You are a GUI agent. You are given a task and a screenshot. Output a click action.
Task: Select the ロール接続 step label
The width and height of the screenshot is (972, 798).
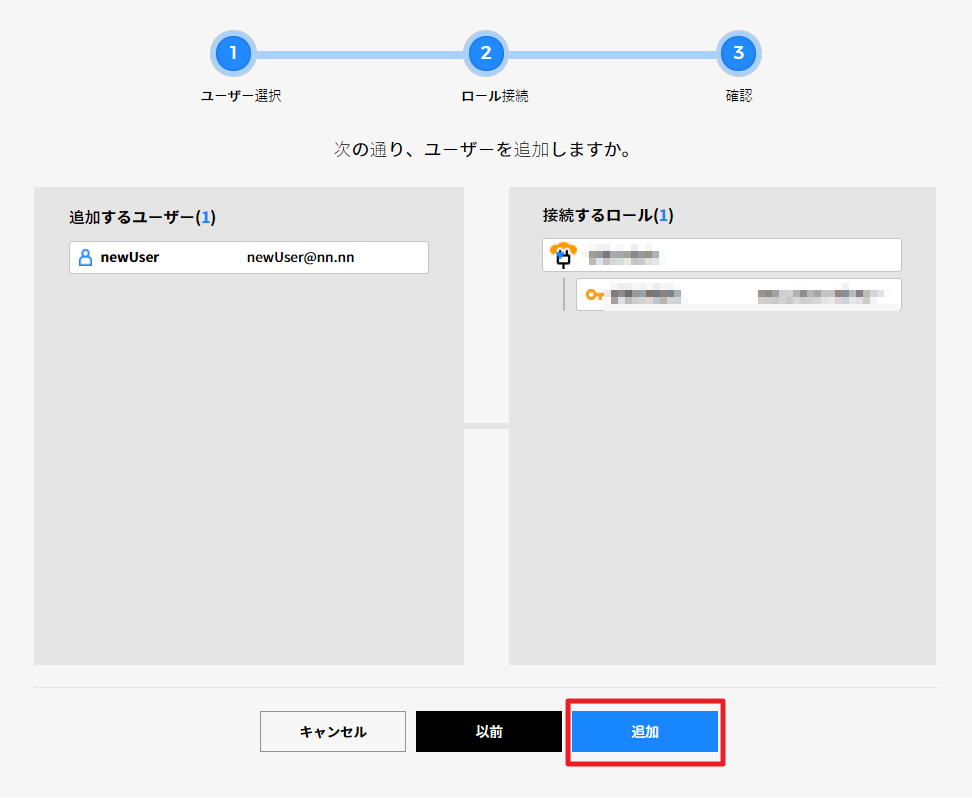coord(494,97)
